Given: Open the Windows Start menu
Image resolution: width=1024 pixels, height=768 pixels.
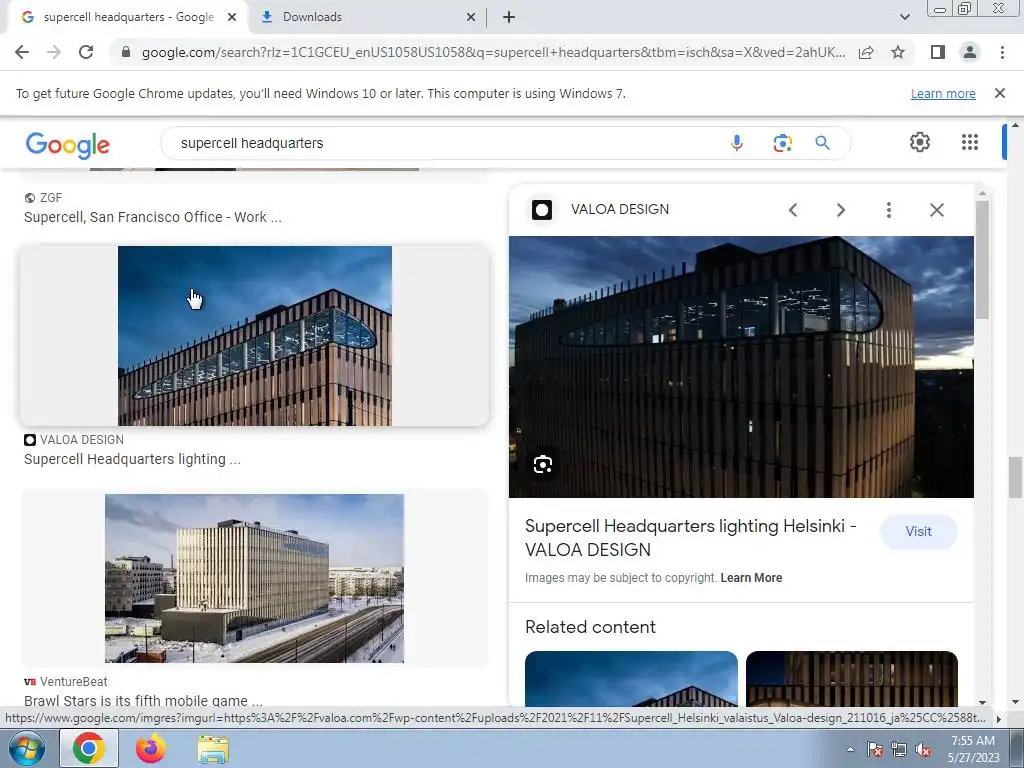Looking at the screenshot, I should (x=26, y=748).
